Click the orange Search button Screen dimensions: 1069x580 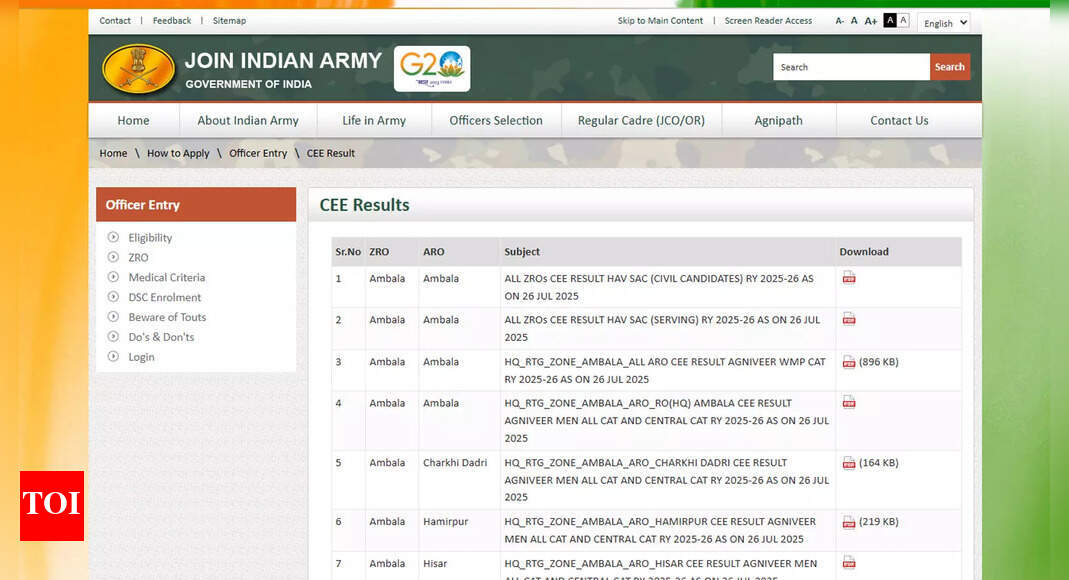(950, 67)
